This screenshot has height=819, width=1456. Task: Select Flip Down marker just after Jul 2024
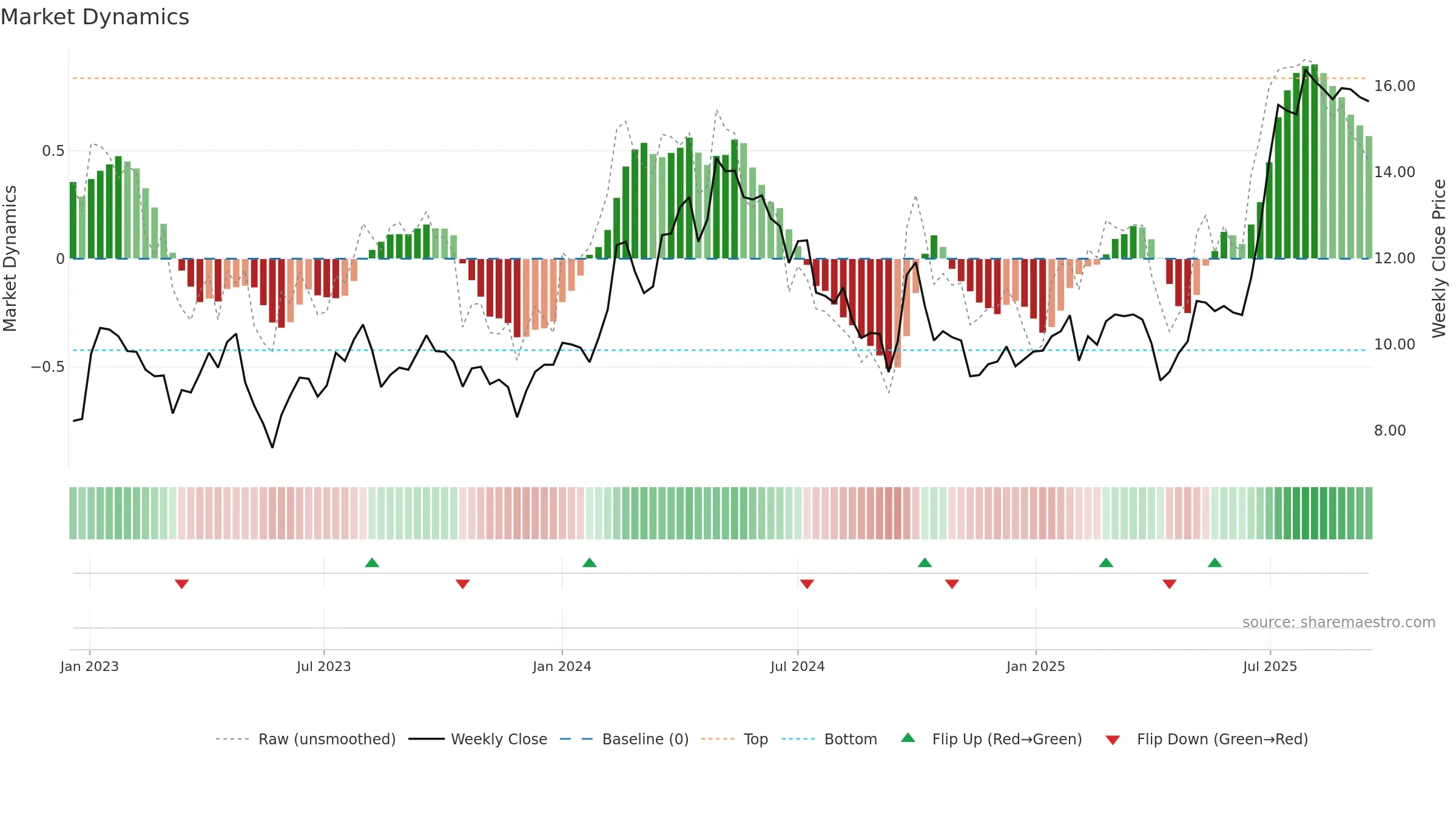click(x=807, y=584)
